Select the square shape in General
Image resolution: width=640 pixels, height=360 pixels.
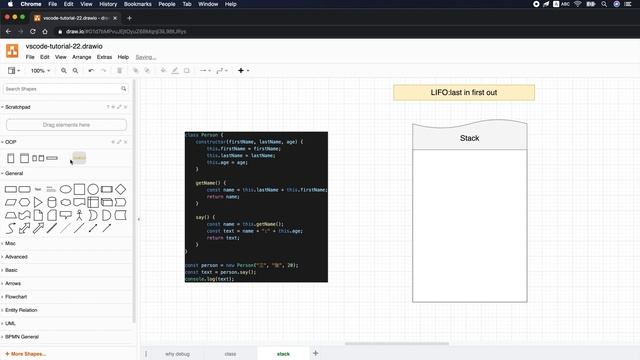point(80,189)
